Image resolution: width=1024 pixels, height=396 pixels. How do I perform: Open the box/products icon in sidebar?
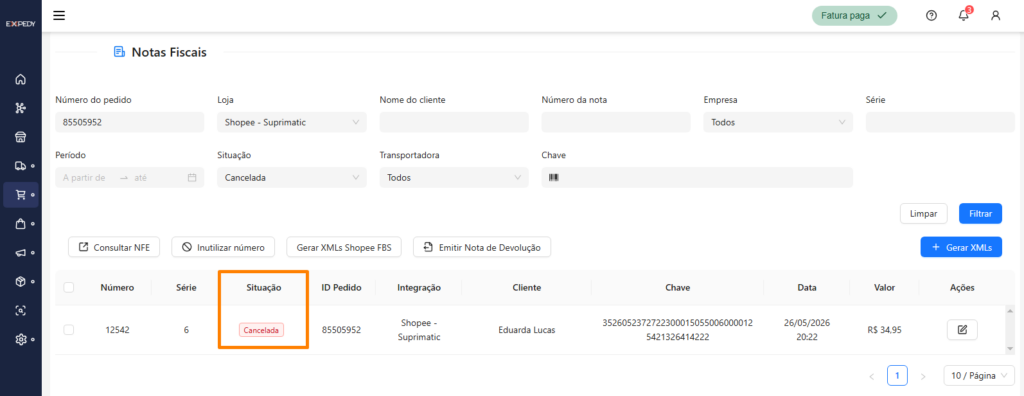[20, 282]
